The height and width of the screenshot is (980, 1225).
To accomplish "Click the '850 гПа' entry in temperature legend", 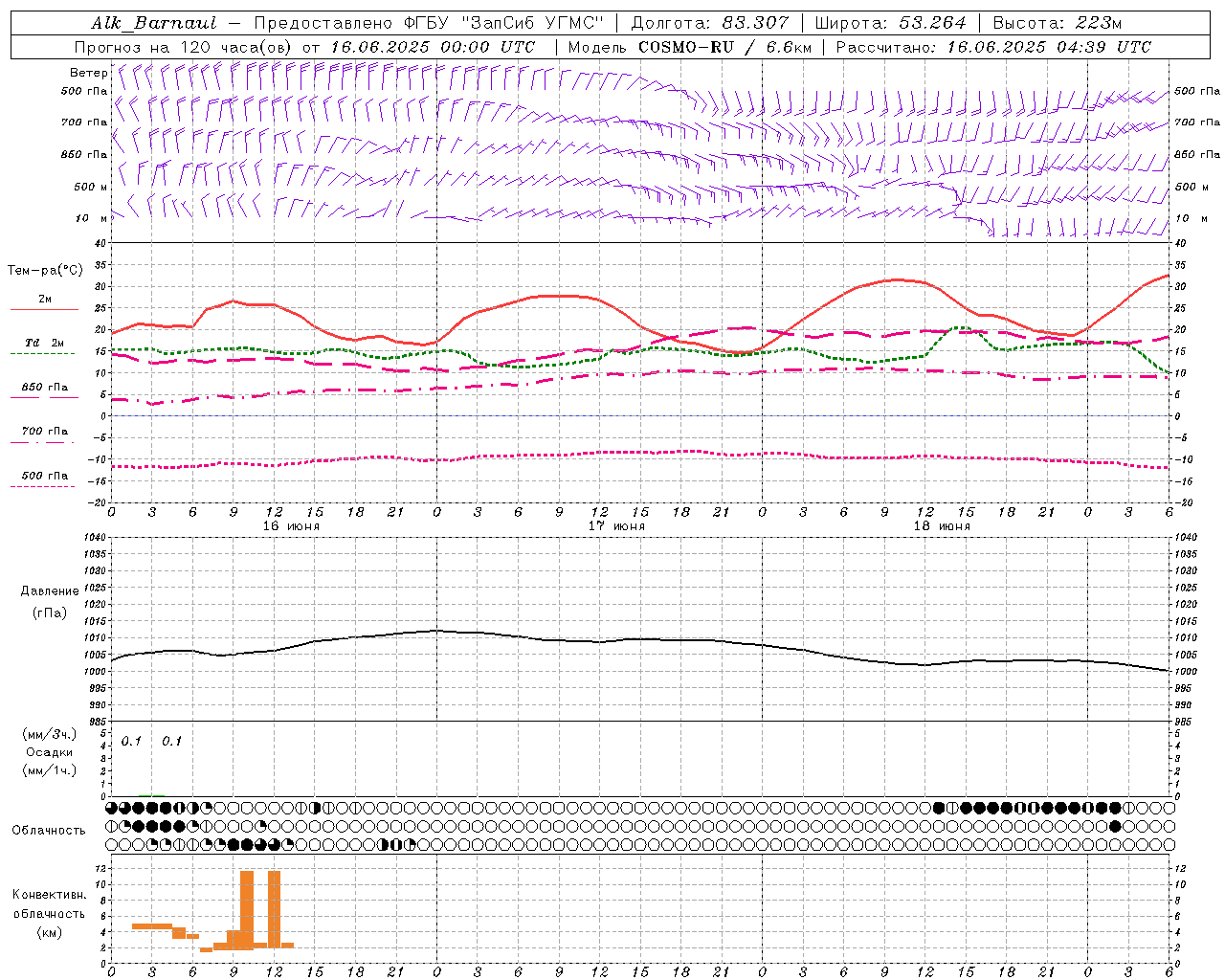I will tap(45, 388).
